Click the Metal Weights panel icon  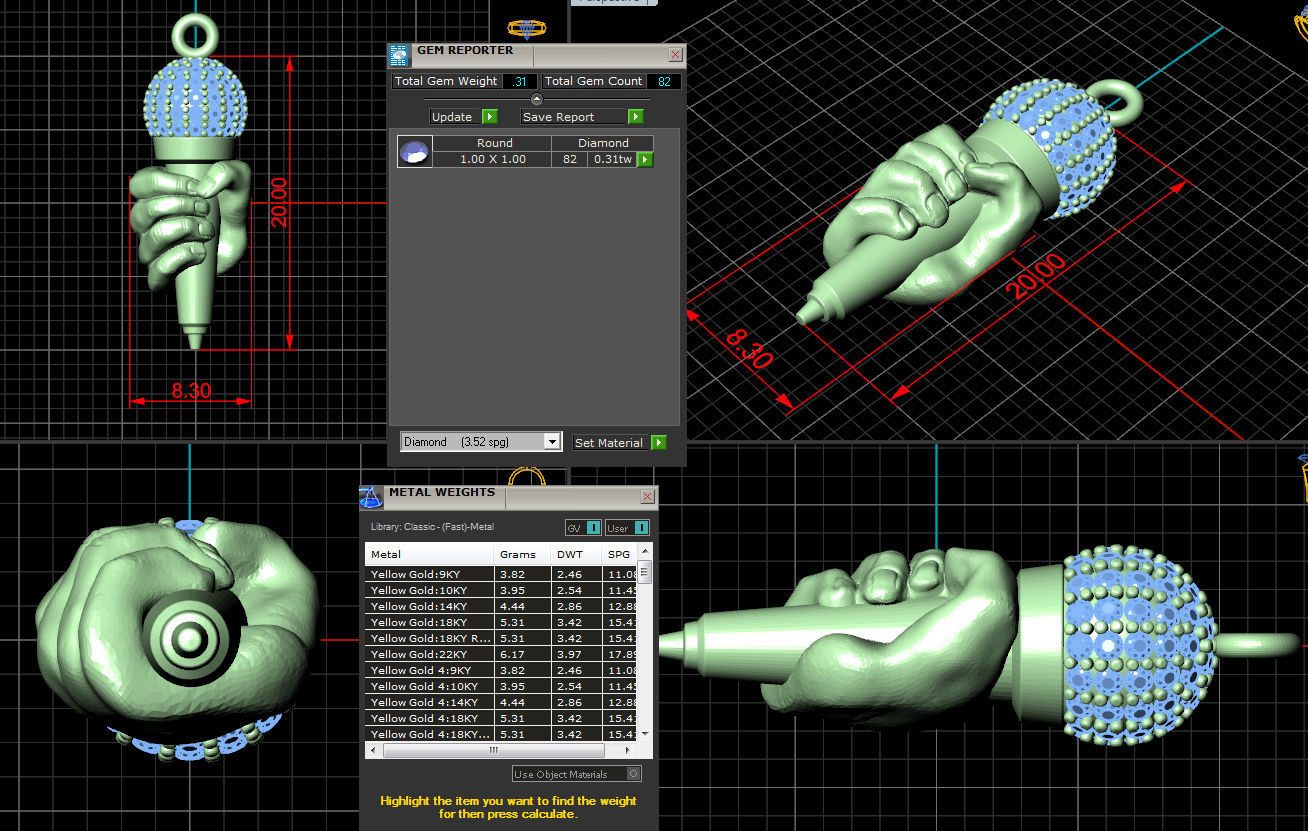[370, 496]
